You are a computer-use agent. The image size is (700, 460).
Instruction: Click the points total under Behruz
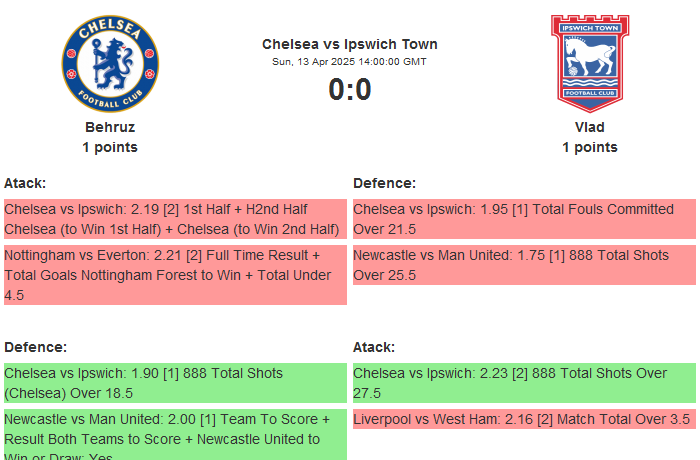point(110,147)
